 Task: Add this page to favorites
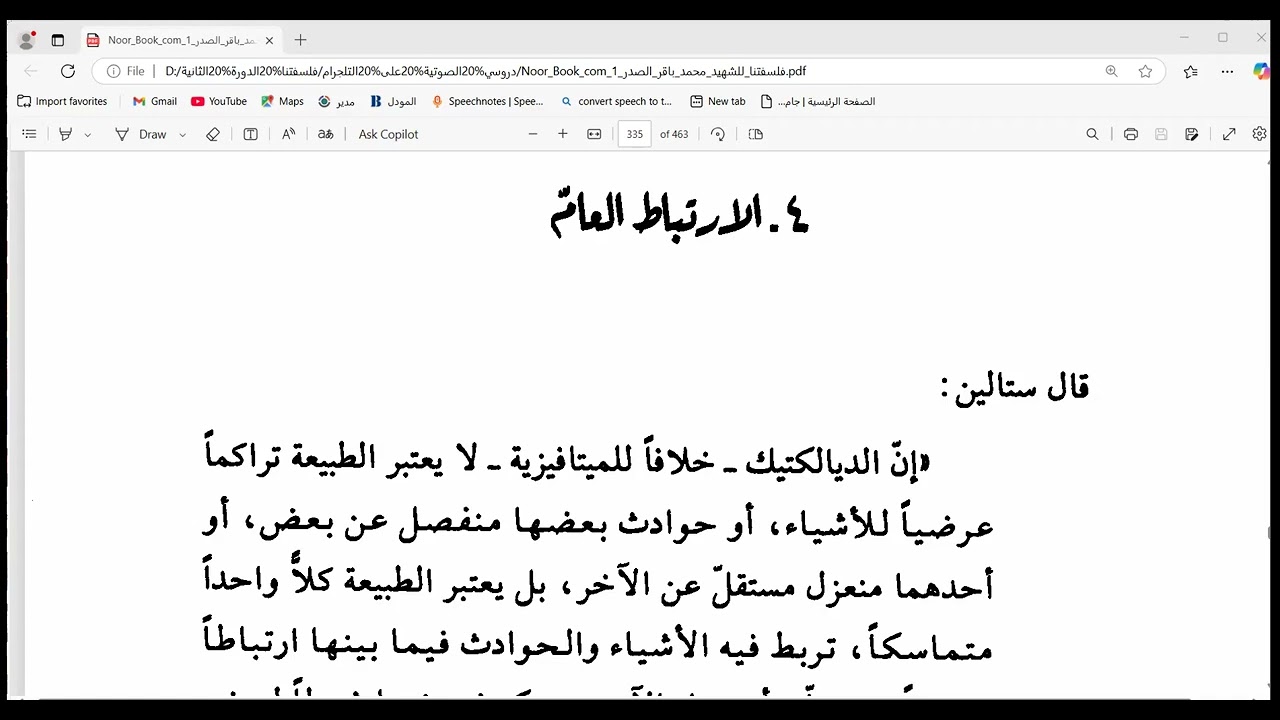point(1145,71)
